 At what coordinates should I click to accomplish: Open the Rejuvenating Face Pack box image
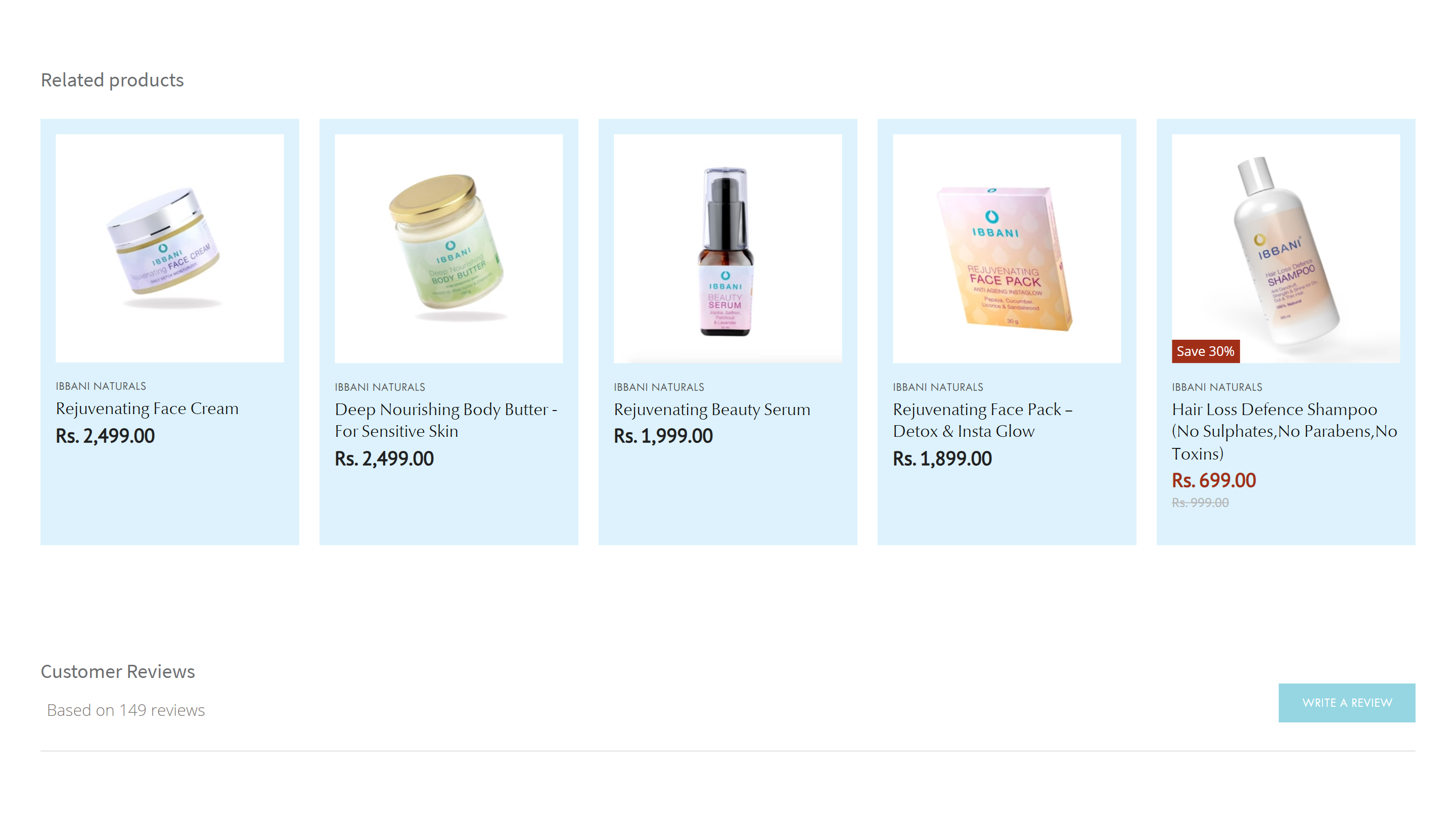tap(1007, 248)
